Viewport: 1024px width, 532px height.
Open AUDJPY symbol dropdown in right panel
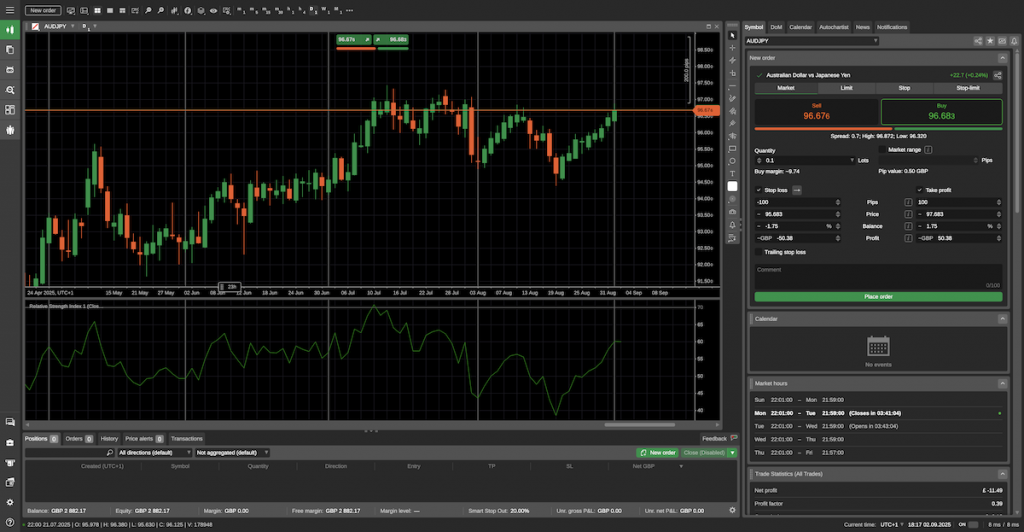pos(812,41)
